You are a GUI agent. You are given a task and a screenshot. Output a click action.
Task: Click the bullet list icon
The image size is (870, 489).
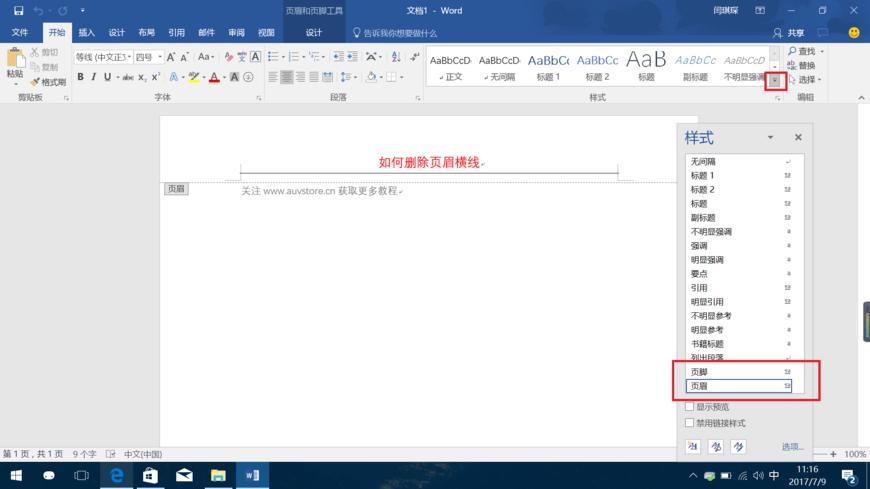pos(273,57)
